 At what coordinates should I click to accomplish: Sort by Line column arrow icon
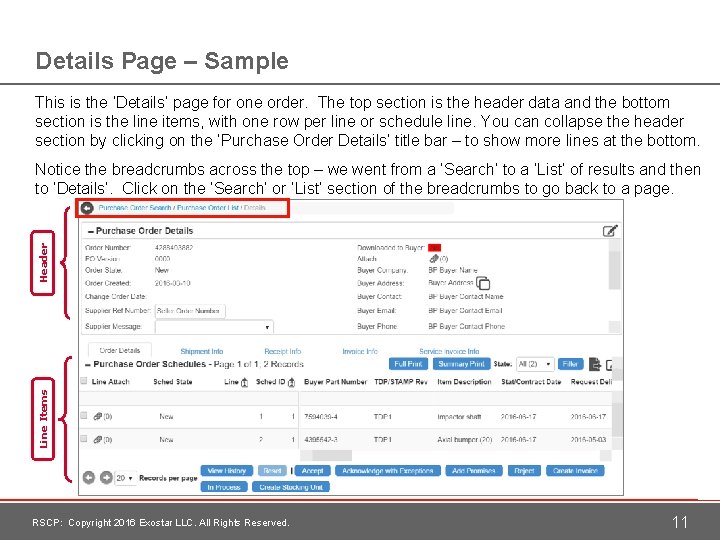tap(244, 382)
